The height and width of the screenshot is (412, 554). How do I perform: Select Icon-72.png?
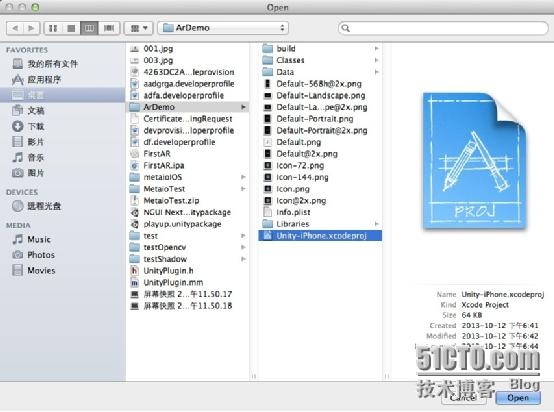point(320,165)
